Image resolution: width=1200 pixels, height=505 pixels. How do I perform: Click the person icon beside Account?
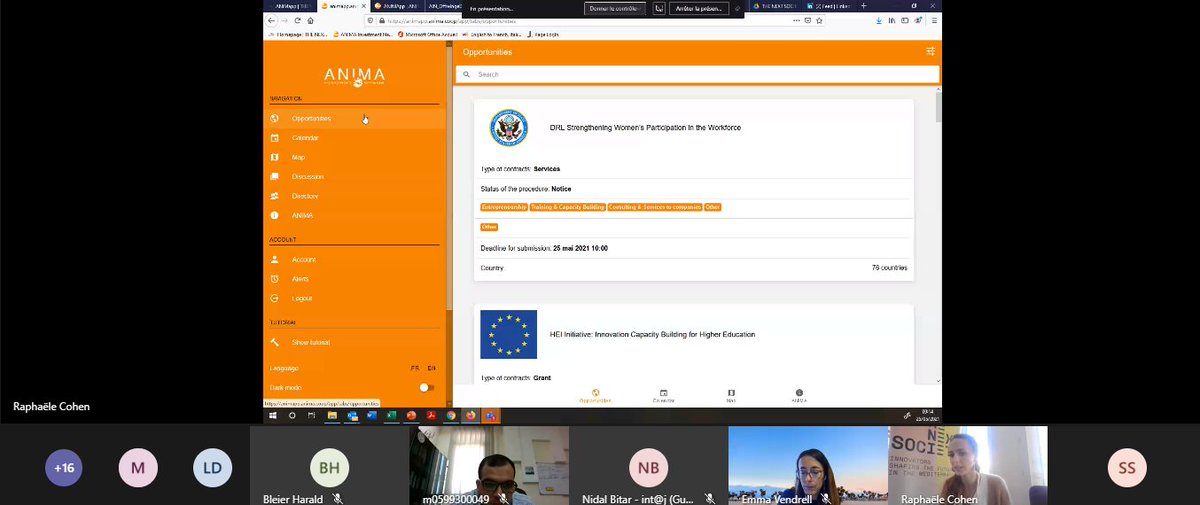point(274,259)
